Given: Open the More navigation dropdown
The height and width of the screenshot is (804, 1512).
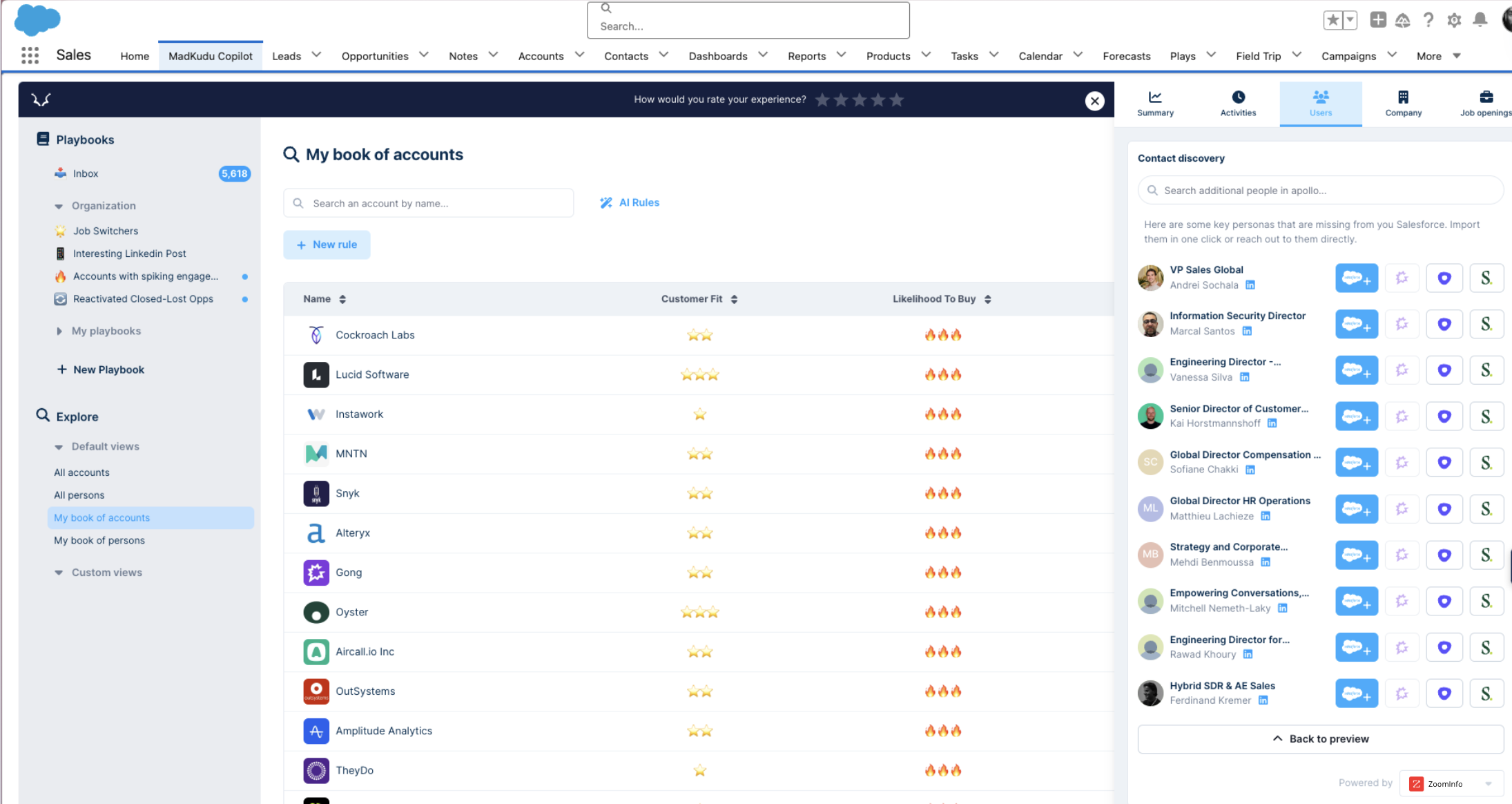Looking at the screenshot, I should pyautogui.click(x=1438, y=56).
